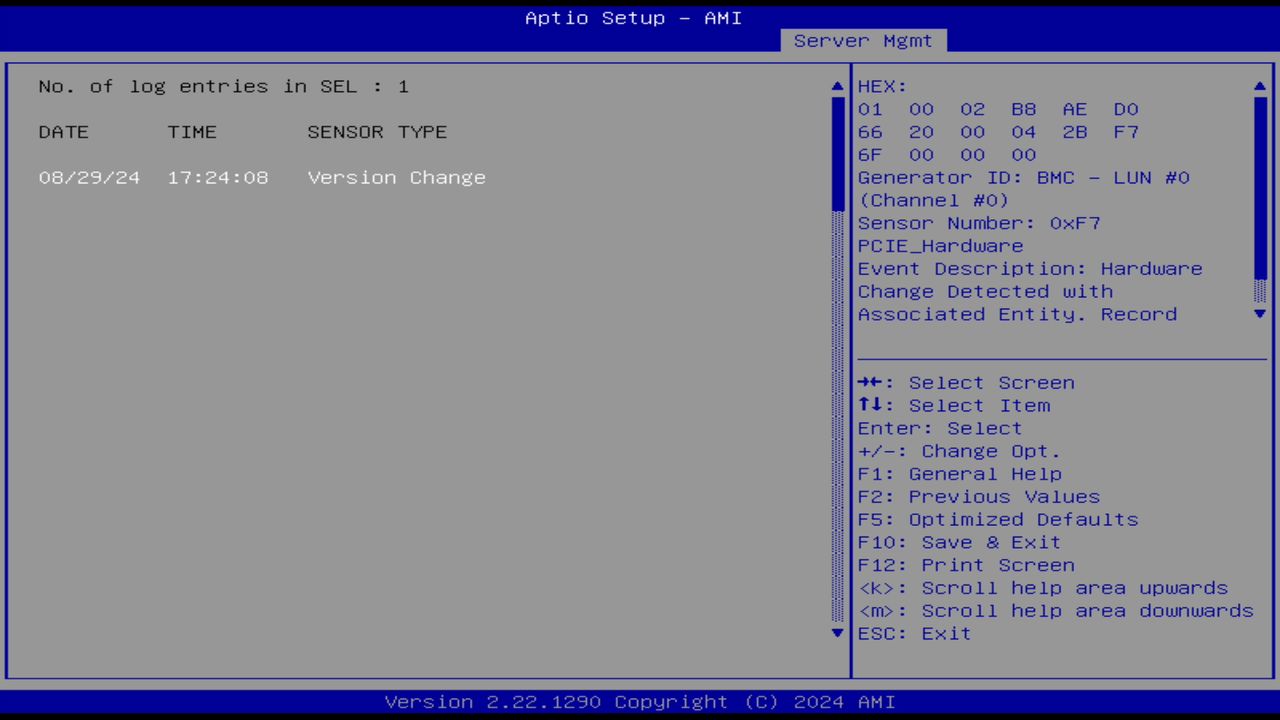This screenshot has height=720, width=1280.
Task: Click the main list scrollbar thumb
Action: click(x=838, y=154)
